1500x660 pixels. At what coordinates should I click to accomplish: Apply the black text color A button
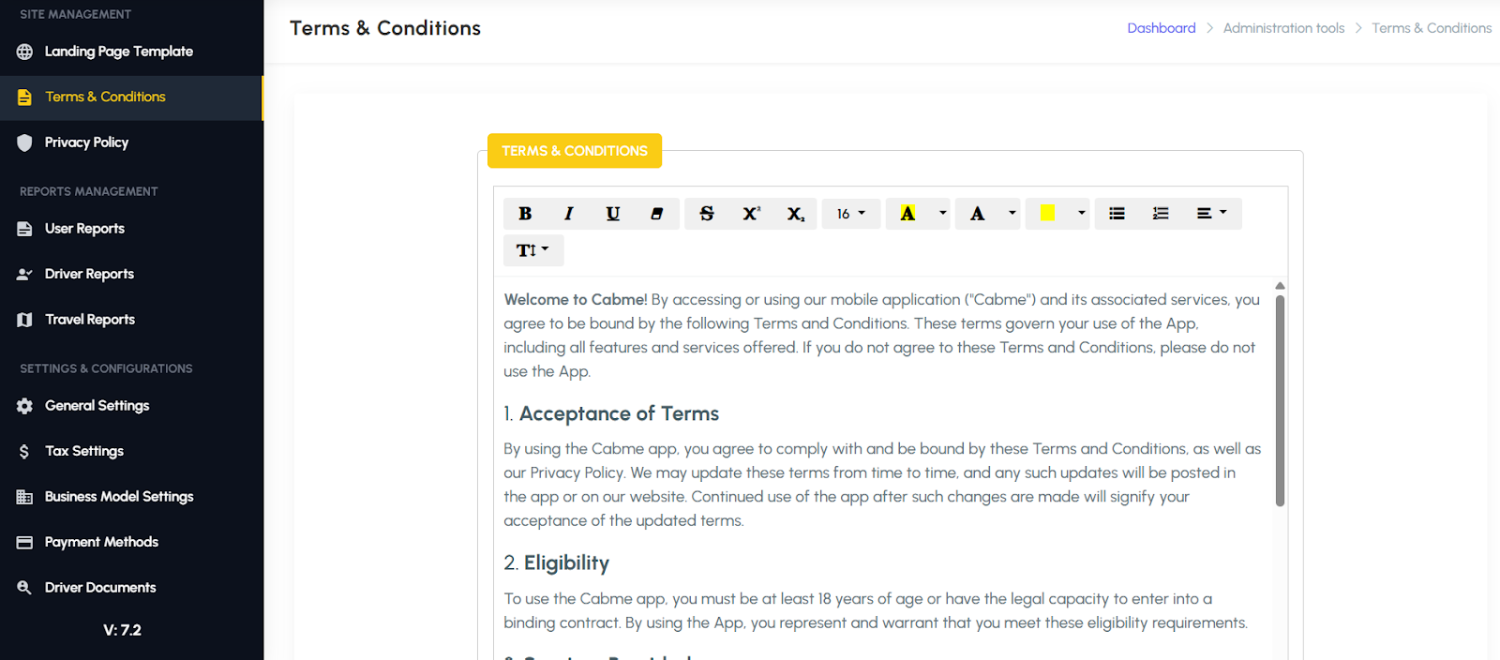point(978,213)
